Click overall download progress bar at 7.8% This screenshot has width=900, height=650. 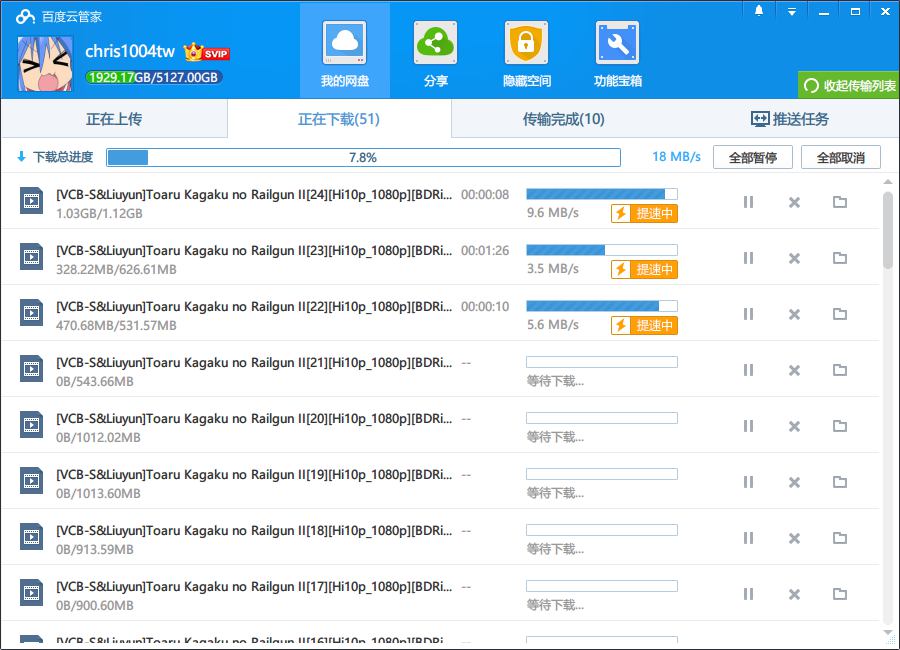[363, 157]
